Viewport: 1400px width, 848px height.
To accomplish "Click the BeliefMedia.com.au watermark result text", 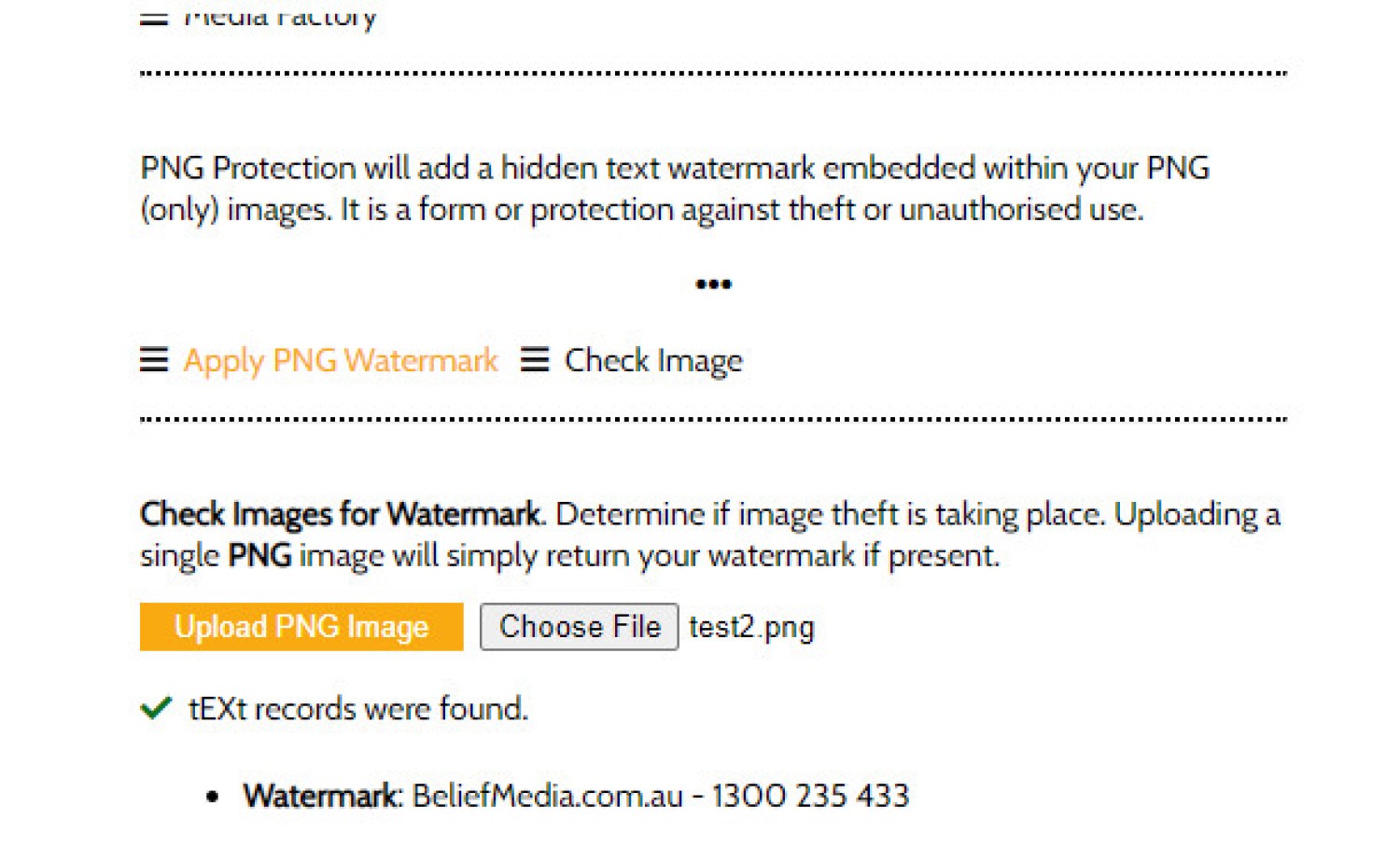I will [548, 796].
